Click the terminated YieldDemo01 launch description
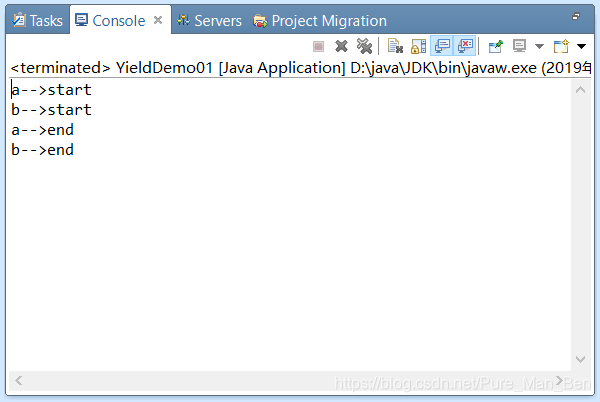The image size is (600, 402). point(301,68)
